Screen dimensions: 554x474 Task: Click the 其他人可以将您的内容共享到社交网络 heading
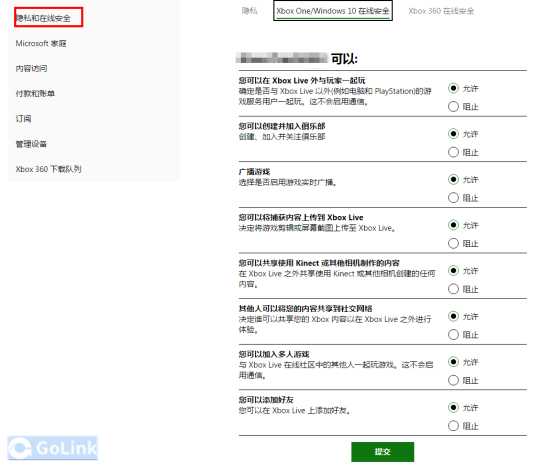(306, 308)
